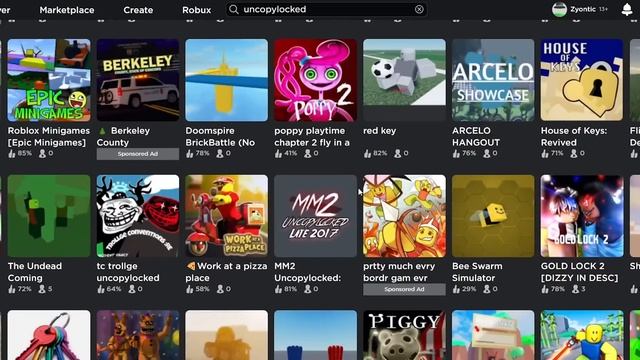The width and height of the screenshot is (640, 360).
Task: Click Bee Swarm Simulator title
Action: [x=477, y=272]
